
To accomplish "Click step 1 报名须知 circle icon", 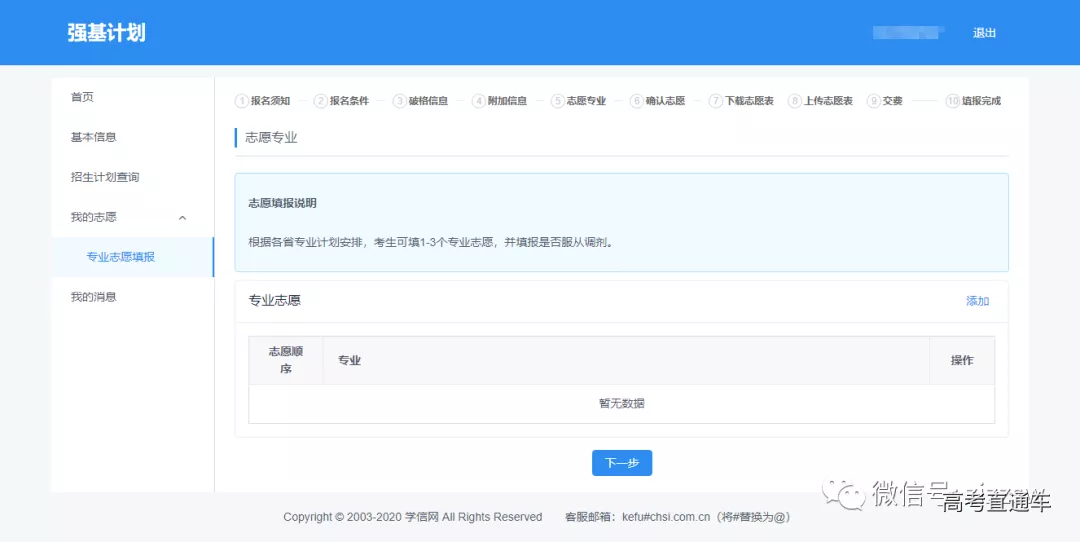I will click(x=241, y=101).
